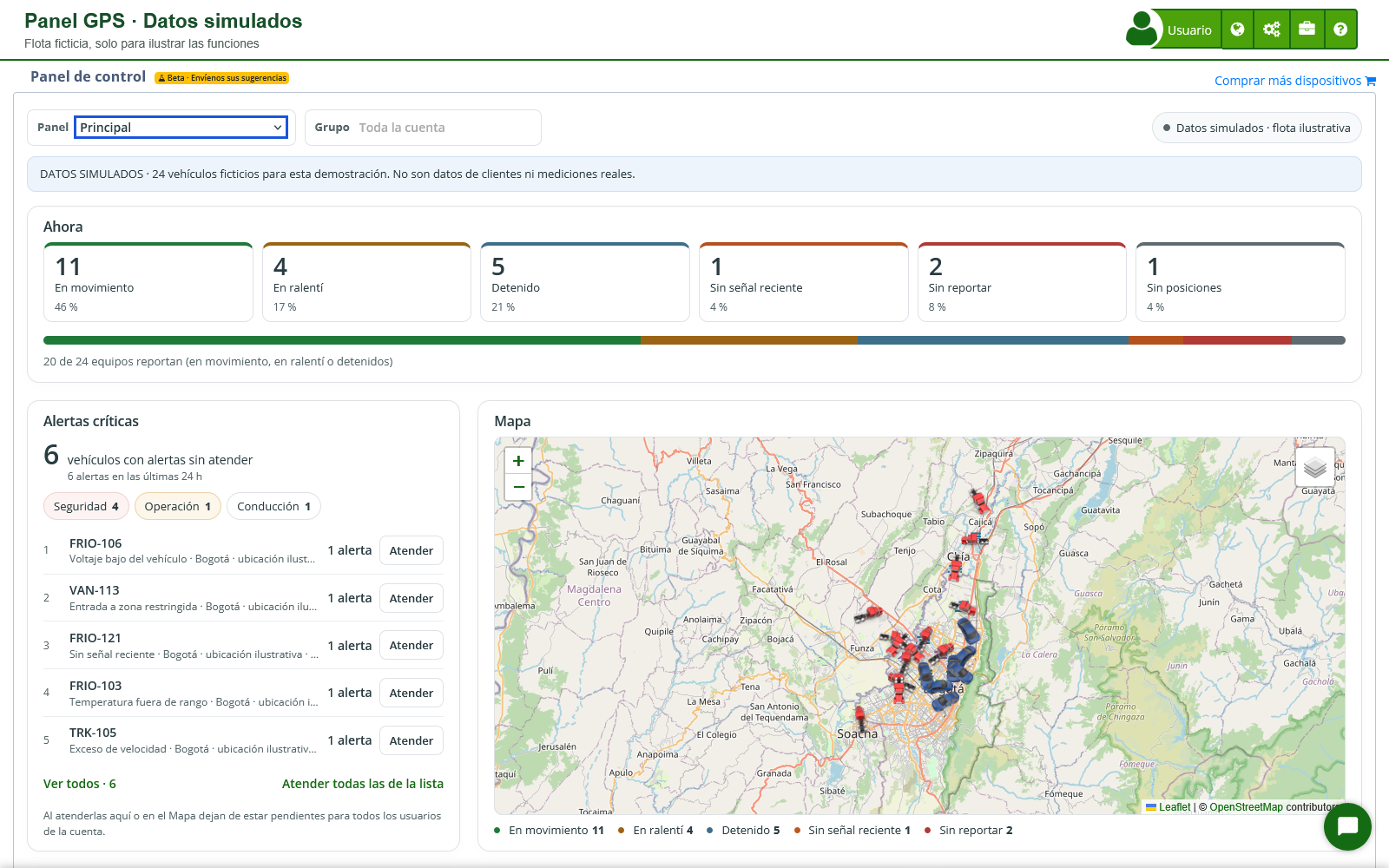Image resolution: width=1389 pixels, height=868 pixels.
Task: Attend the VAN-113 alert
Action: click(411, 598)
